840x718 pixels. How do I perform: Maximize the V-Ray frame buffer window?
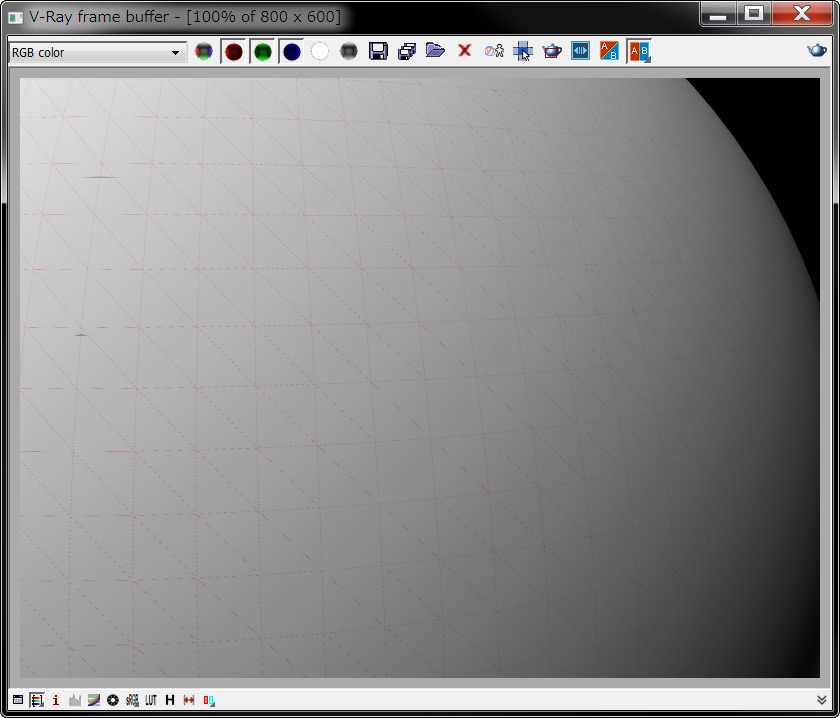click(754, 14)
